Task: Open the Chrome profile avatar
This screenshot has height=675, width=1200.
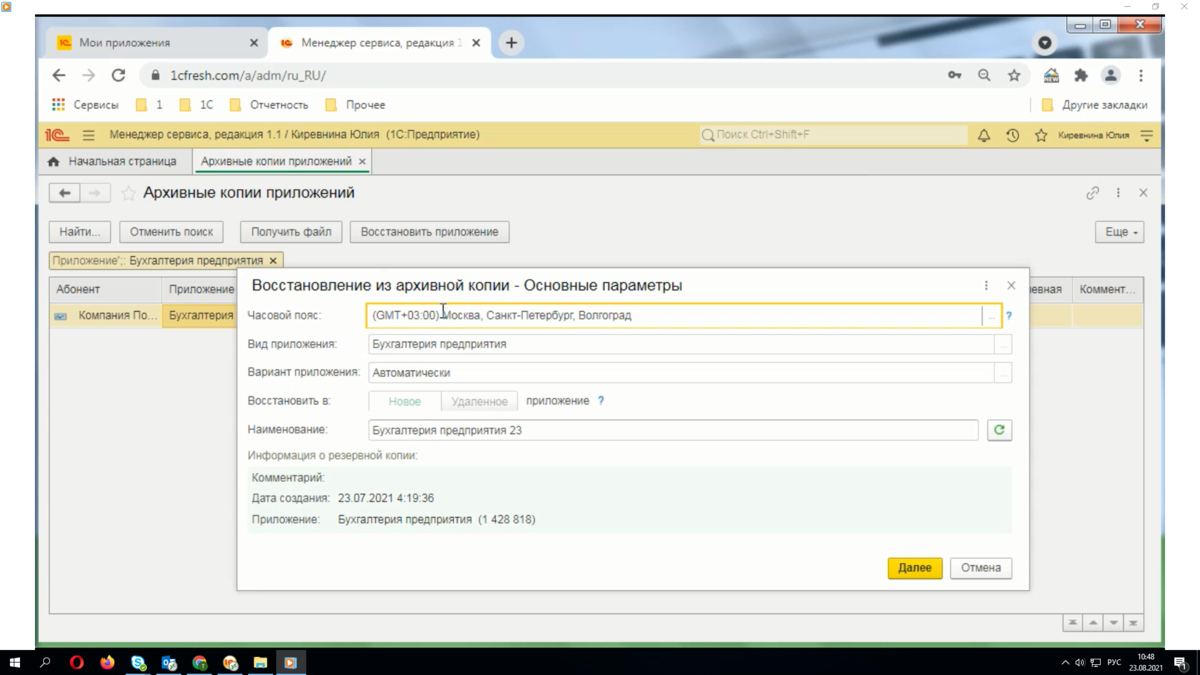Action: (1111, 75)
